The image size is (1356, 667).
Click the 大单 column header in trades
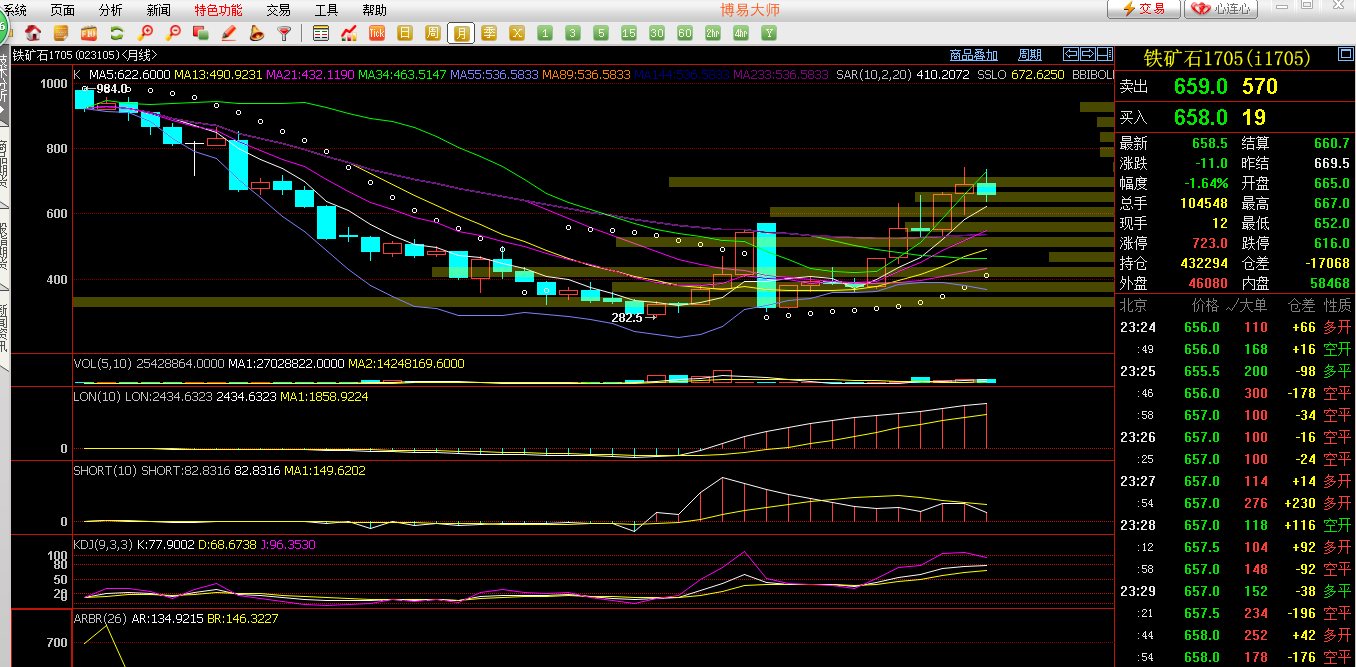(1254, 305)
